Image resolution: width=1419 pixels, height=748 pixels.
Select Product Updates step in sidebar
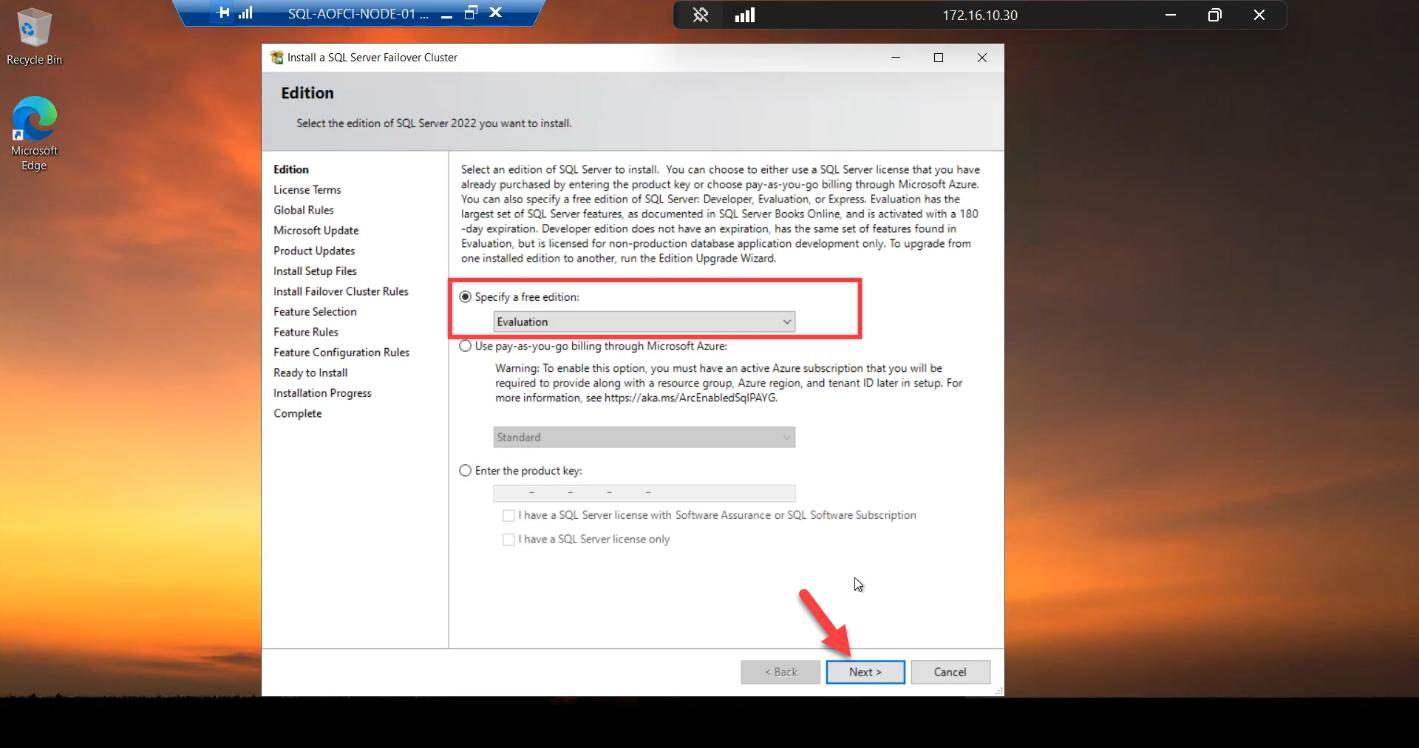coord(314,251)
